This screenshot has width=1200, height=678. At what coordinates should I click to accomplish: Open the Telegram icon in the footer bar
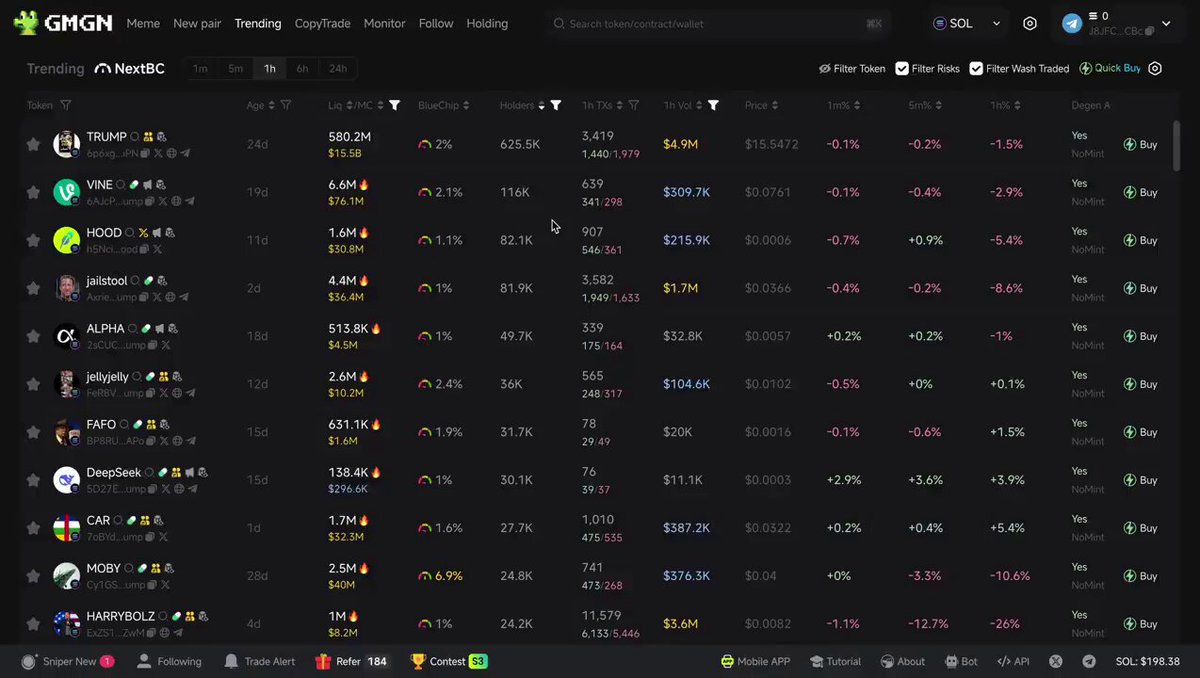coord(1089,661)
